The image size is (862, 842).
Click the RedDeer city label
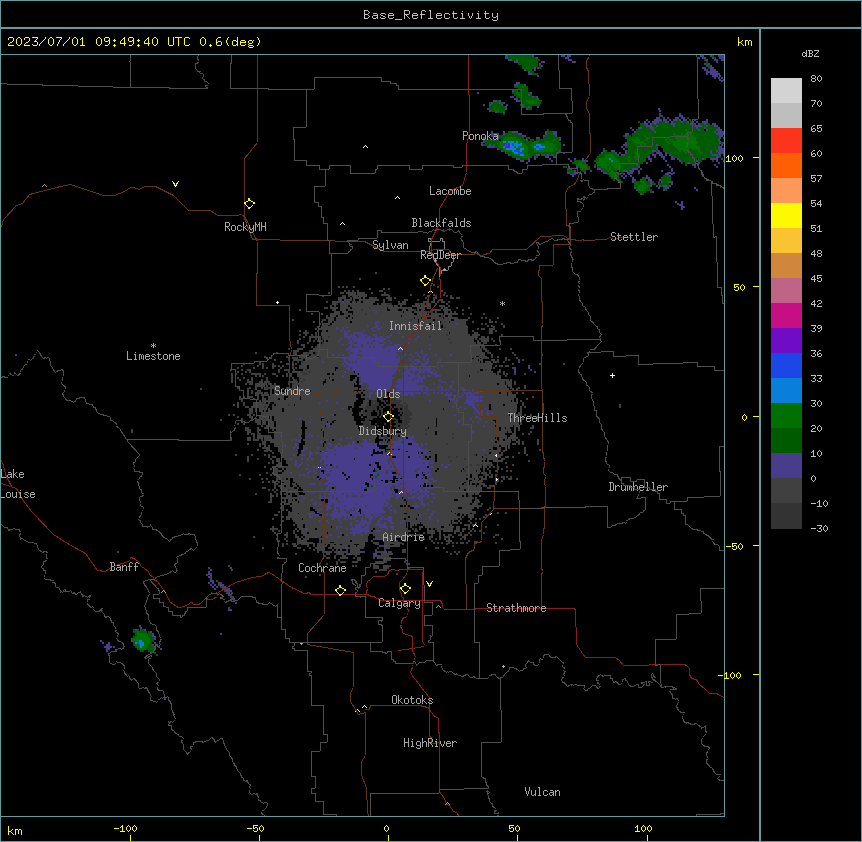coord(440,255)
